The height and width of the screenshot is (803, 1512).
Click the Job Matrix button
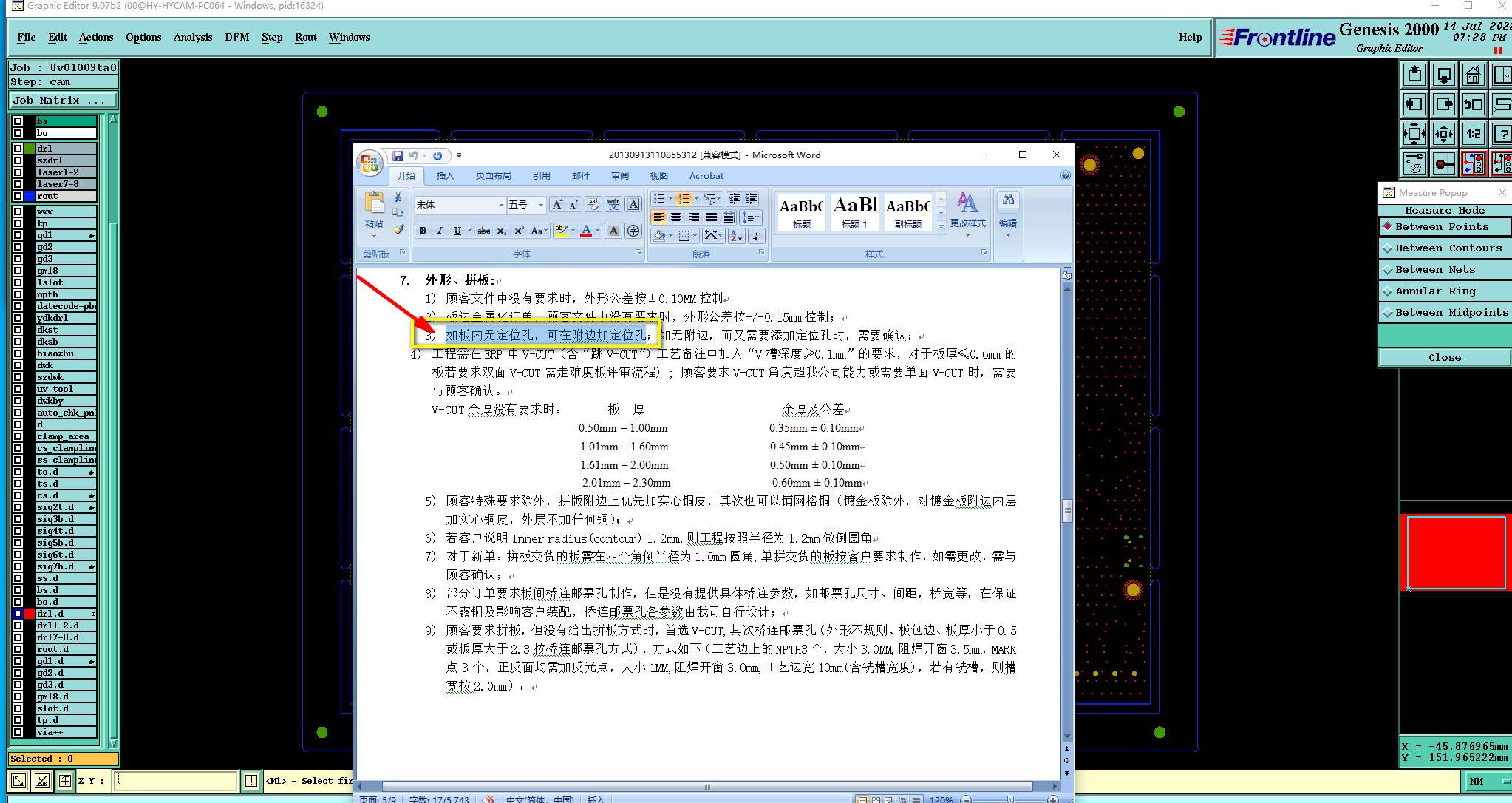(x=64, y=100)
